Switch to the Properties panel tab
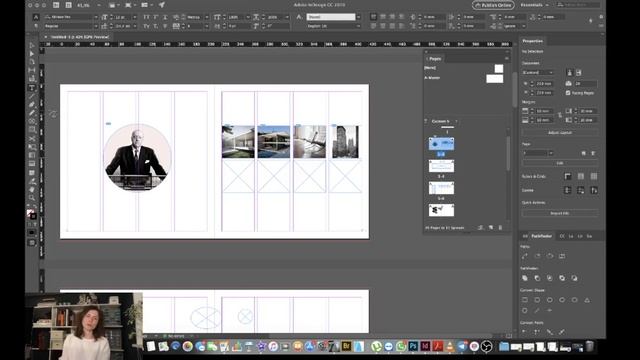This screenshot has width=640, height=360. (533, 41)
